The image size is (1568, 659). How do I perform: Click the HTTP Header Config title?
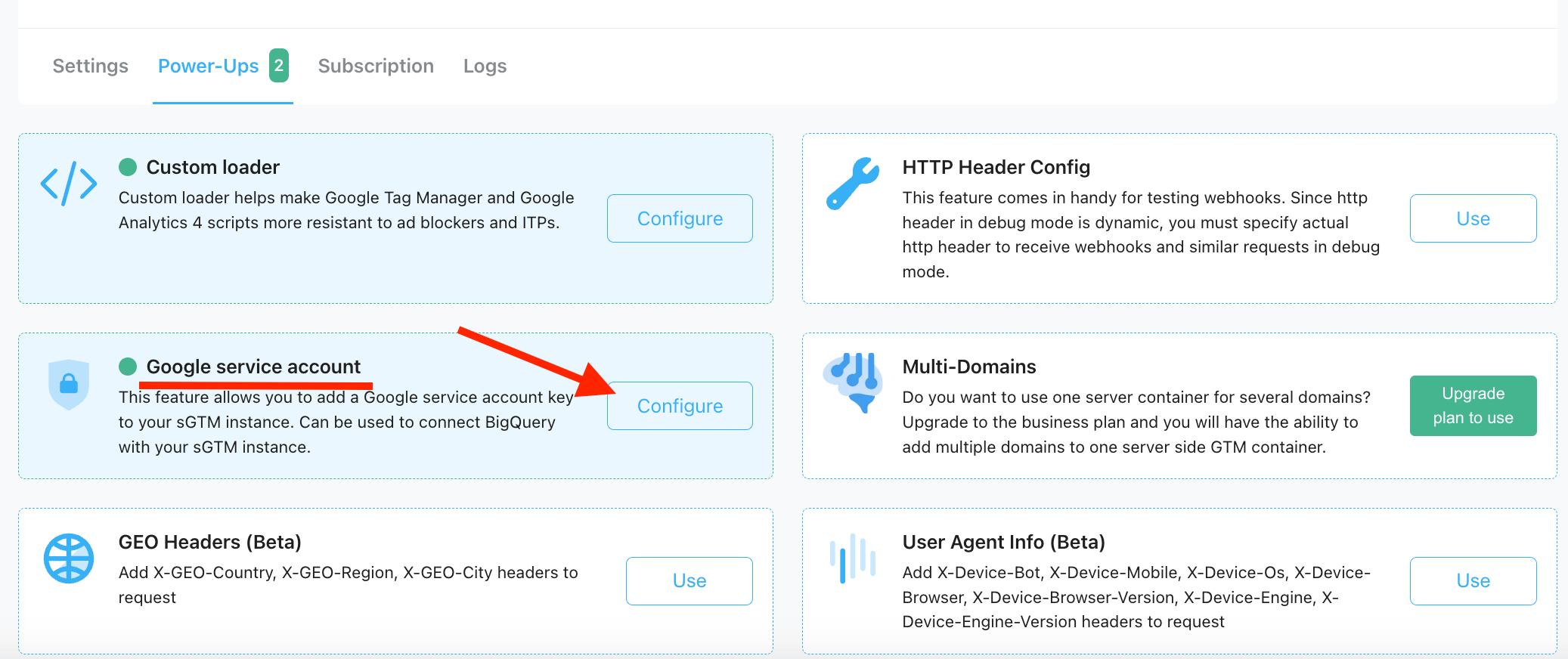[x=996, y=167]
